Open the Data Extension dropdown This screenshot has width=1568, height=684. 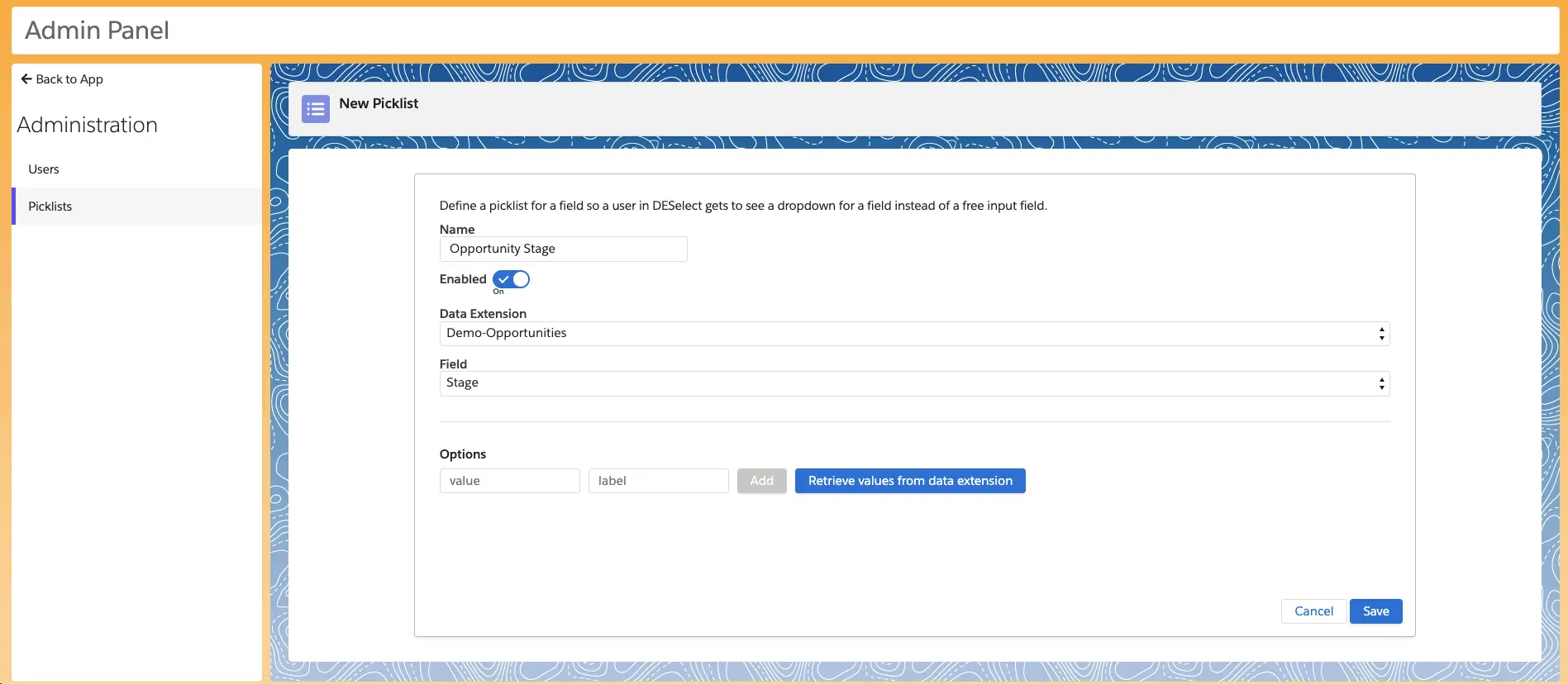click(x=913, y=334)
